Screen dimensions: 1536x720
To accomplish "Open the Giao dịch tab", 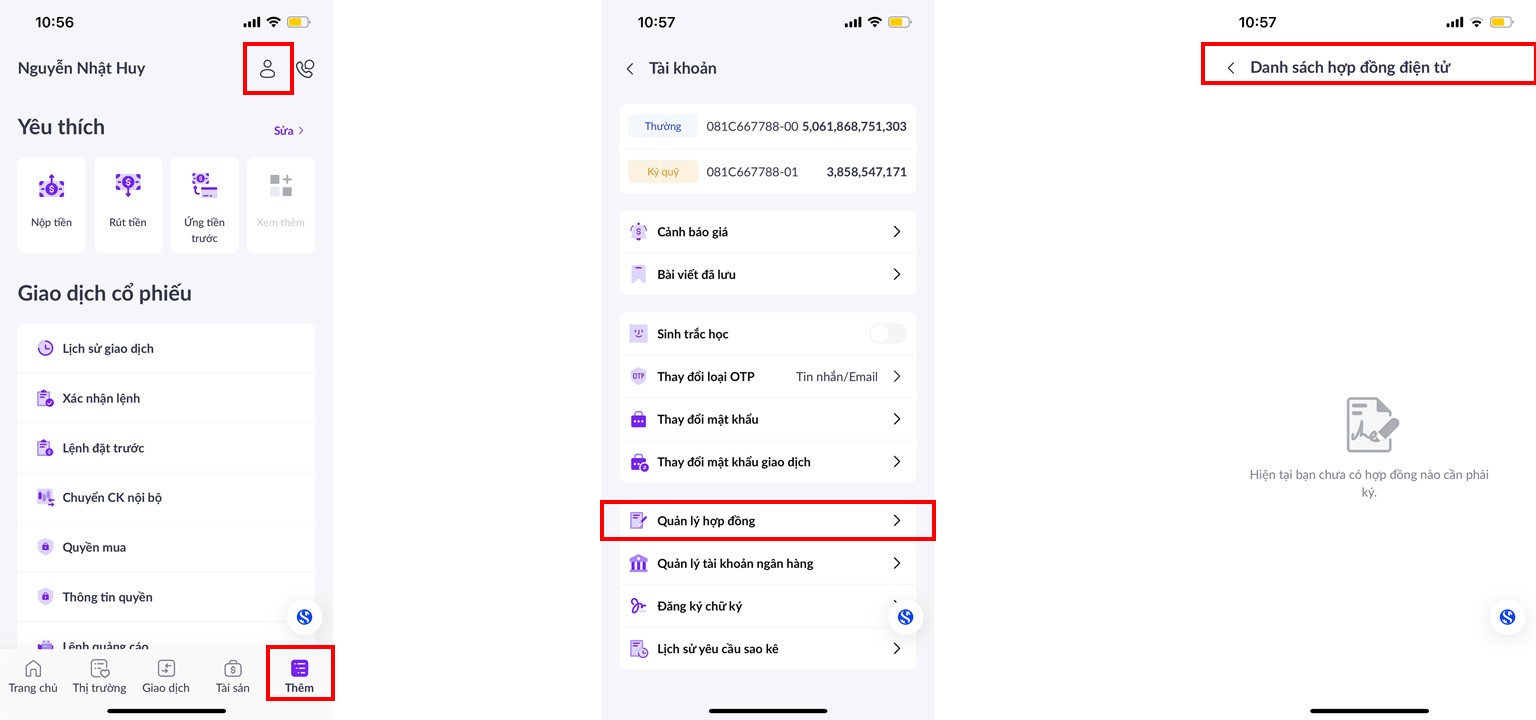I will click(166, 676).
